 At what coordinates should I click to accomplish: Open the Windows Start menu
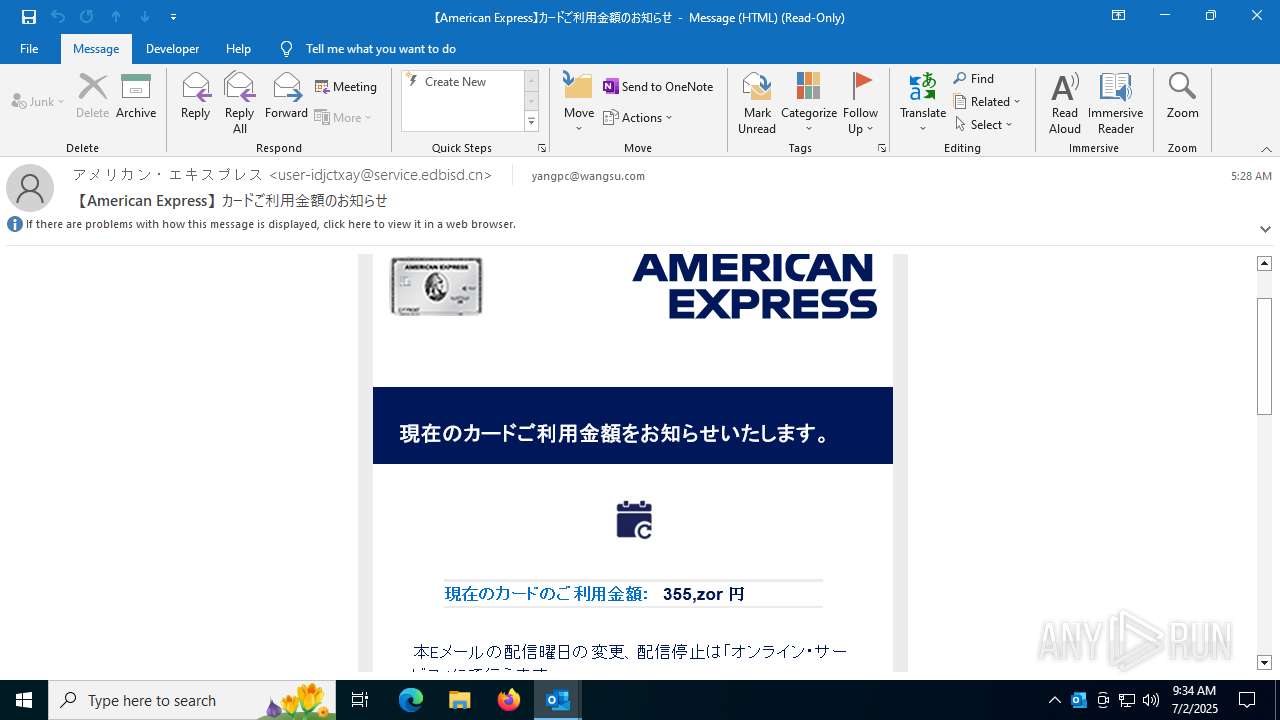click(x=24, y=700)
